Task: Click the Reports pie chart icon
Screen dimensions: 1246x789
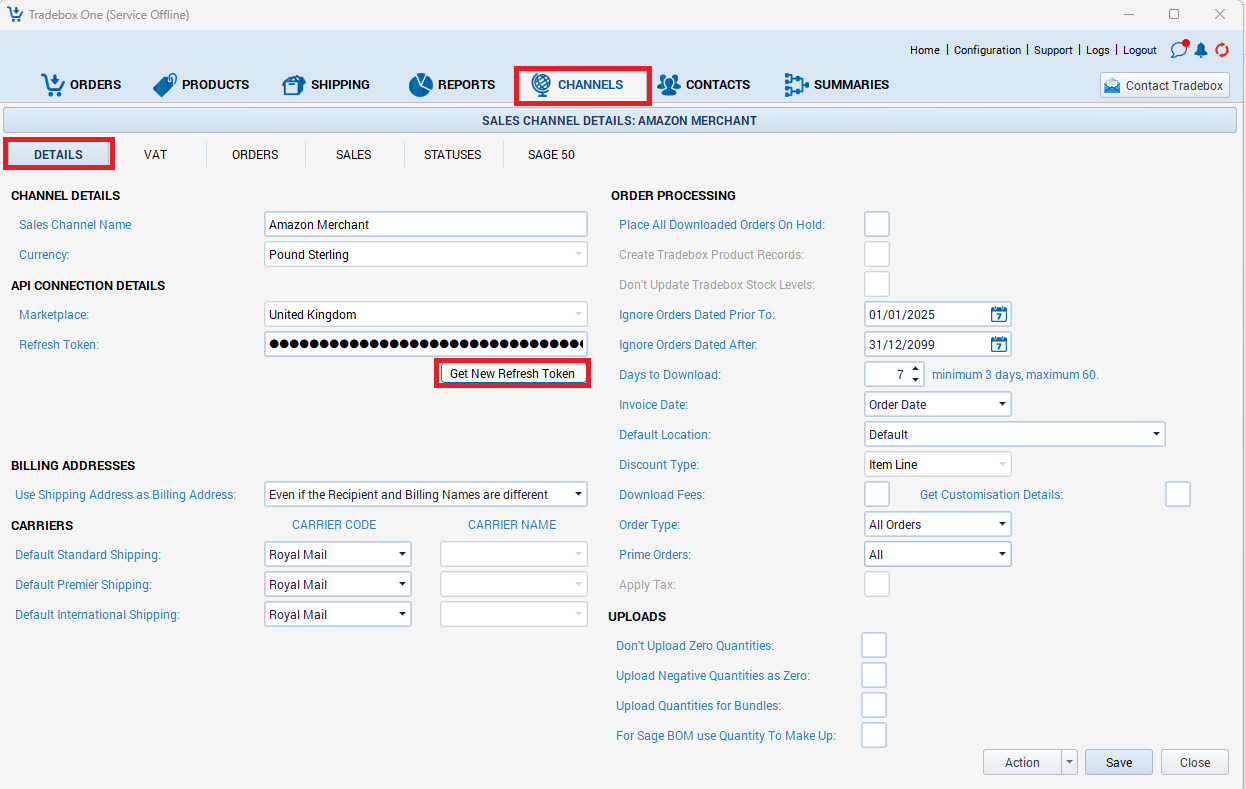Action: pos(420,85)
